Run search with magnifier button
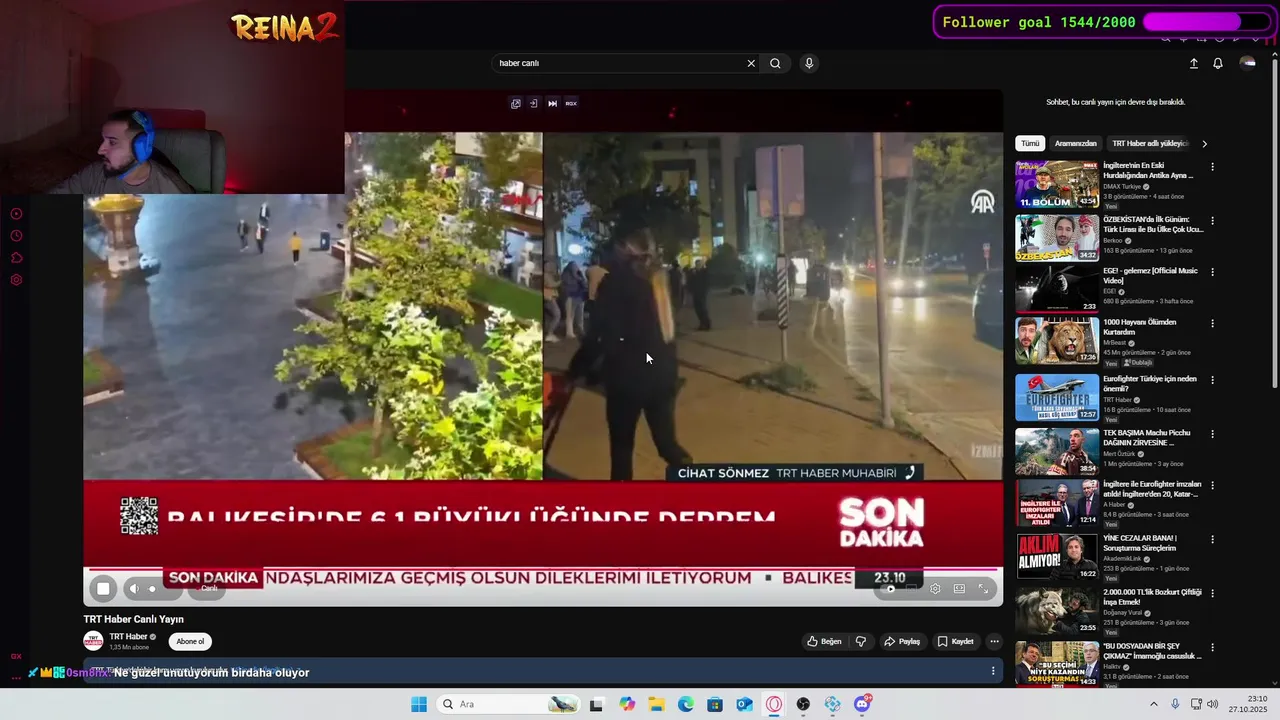 coord(775,63)
